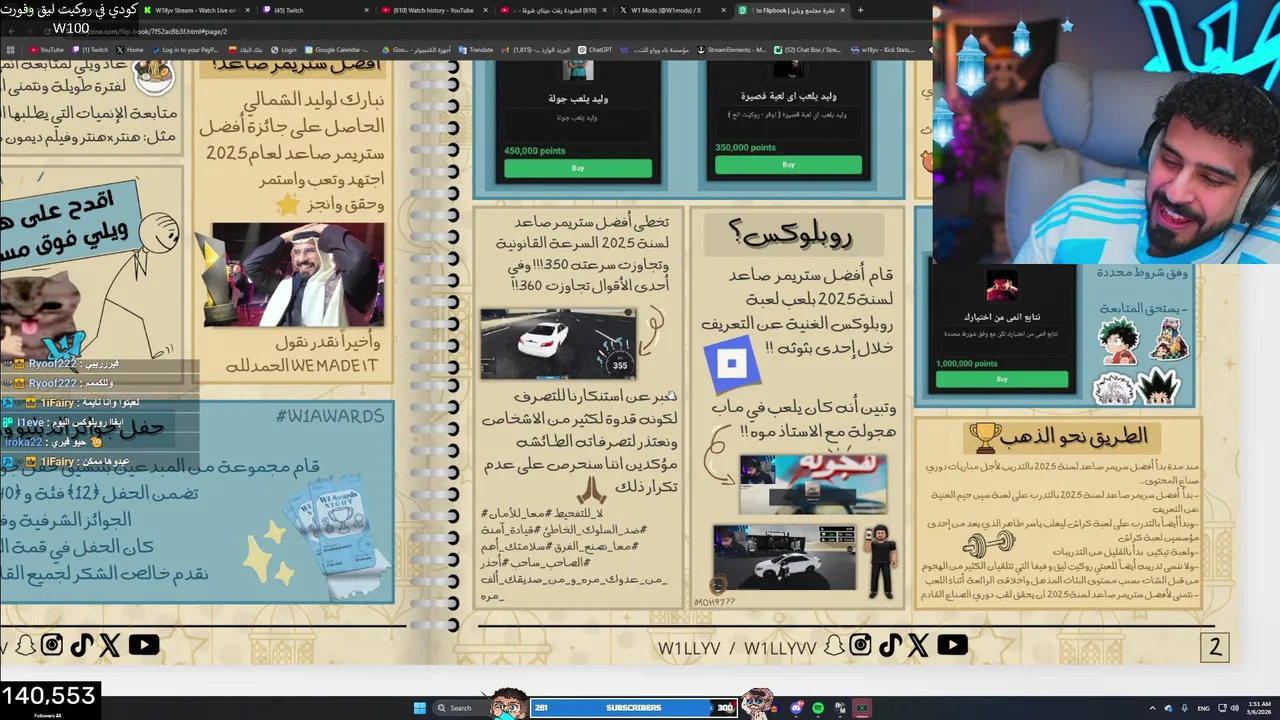Open the ENG language selector
1280x720 pixels.
pos(1203,708)
